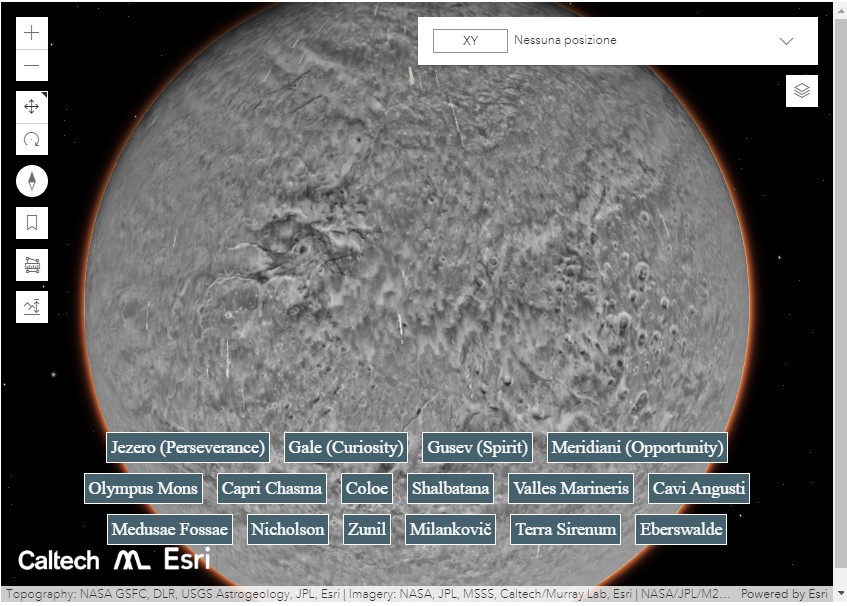Open the bookmarks panel

point(32,223)
